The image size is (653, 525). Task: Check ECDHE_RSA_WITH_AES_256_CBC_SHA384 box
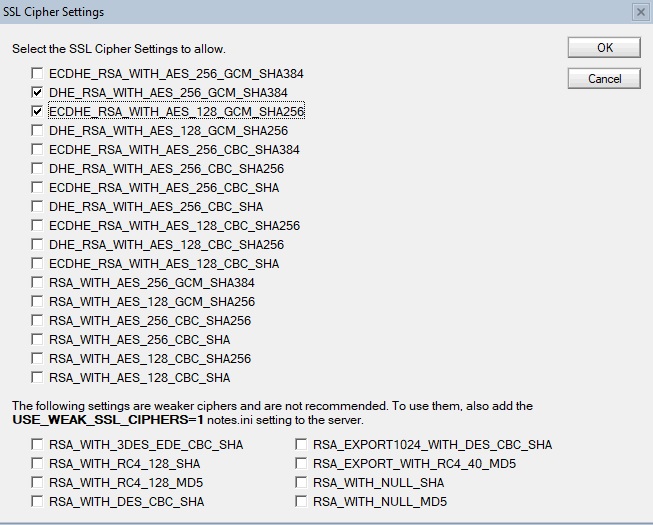coord(37,149)
